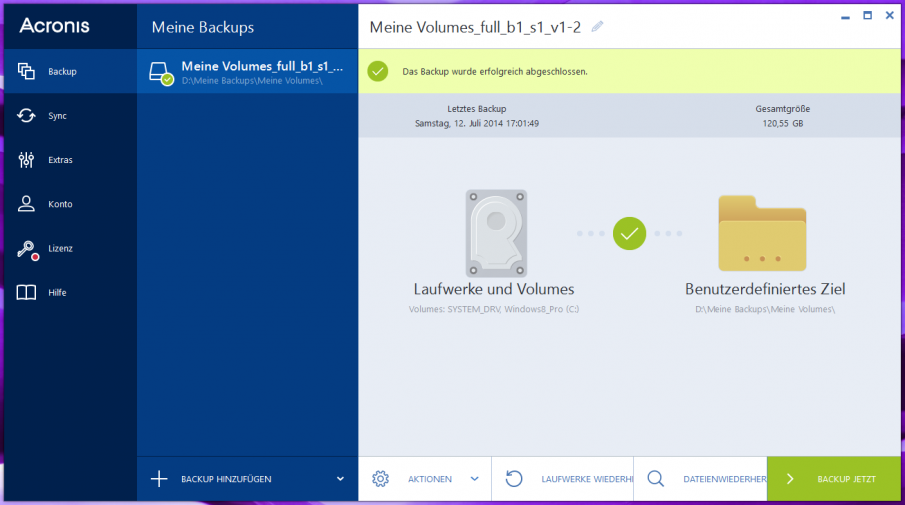This screenshot has height=505, width=905.
Task: Expand the Aktionen dropdown chevron
Action: 474,479
